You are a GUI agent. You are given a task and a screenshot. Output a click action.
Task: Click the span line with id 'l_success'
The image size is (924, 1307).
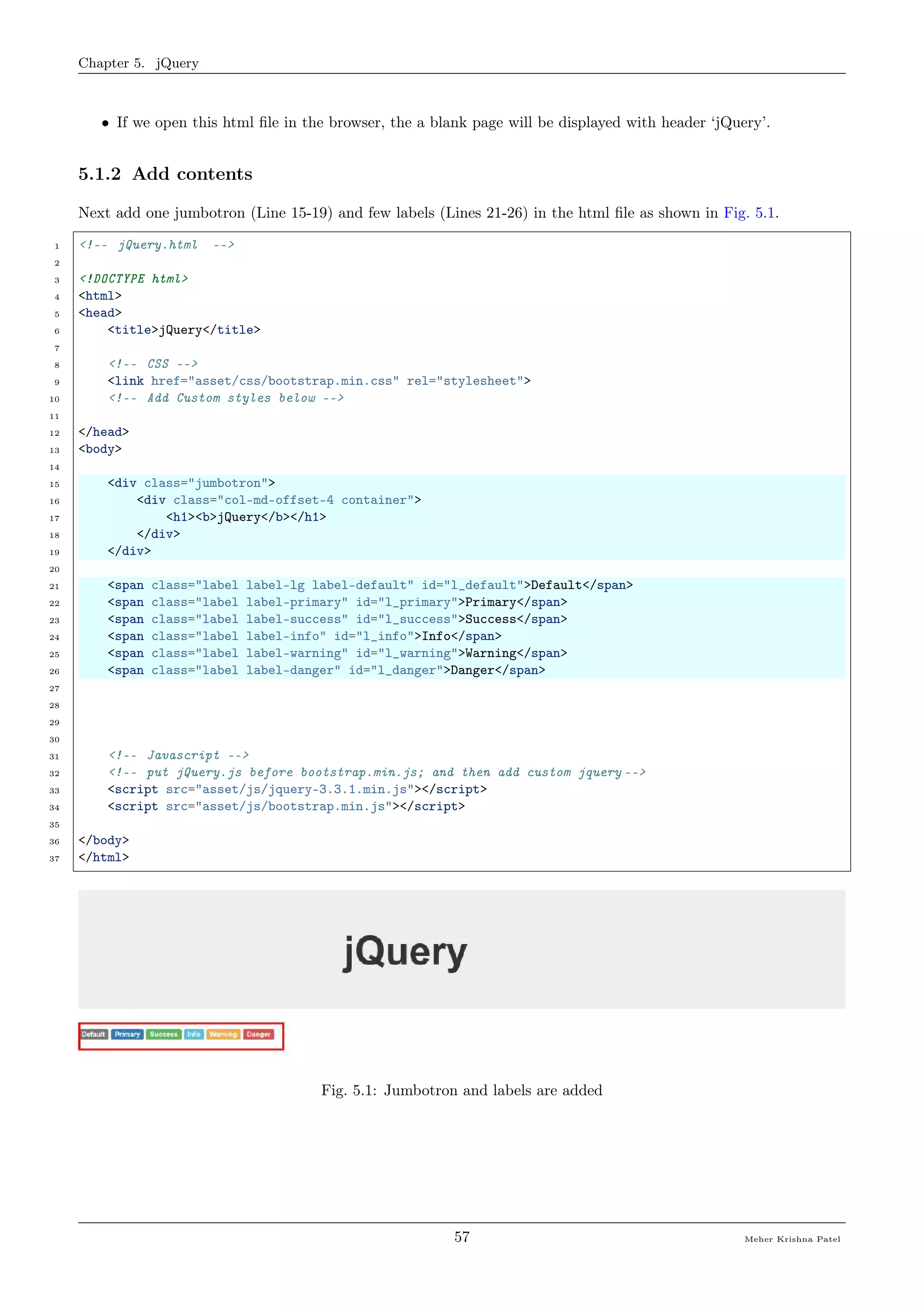point(337,619)
